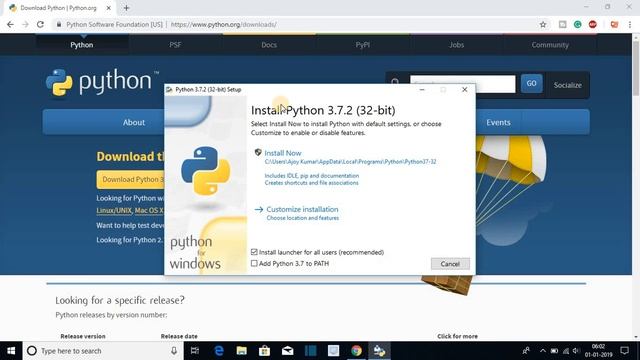Click the red adblock extension icon
This screenshot has height=360, width=640.
tap(593, 24)
